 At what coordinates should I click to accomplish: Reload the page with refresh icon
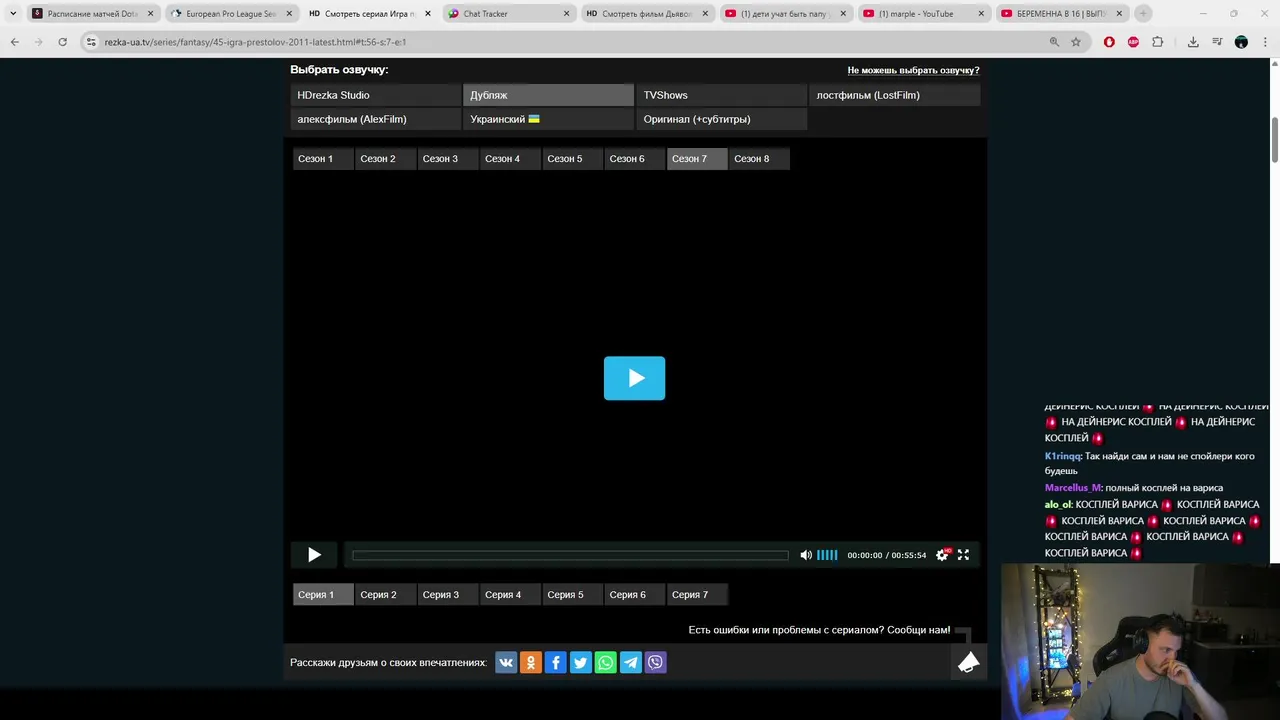pyautogui.click(x=62, y=42)
